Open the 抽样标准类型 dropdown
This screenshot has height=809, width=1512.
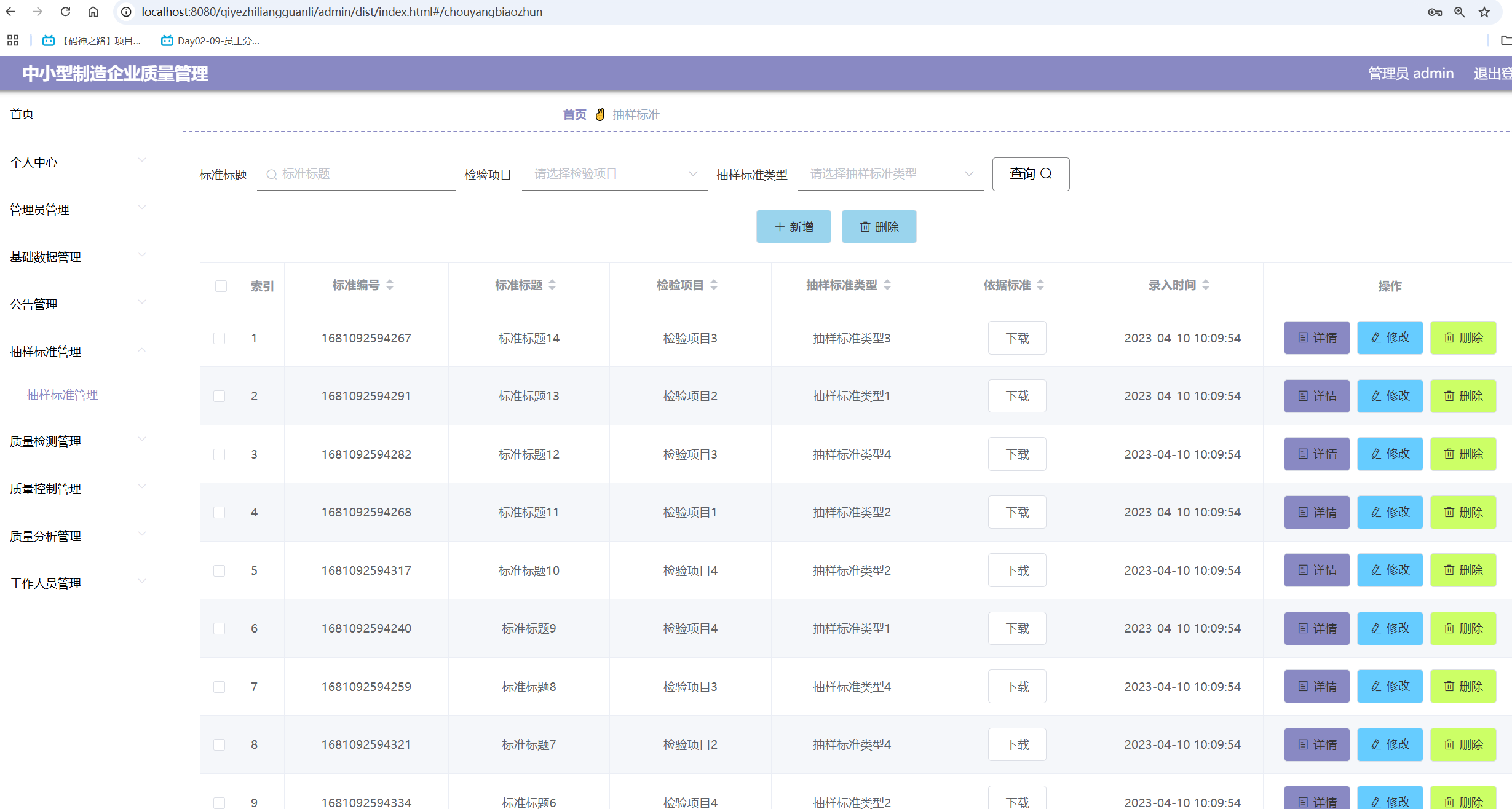point(890,174)
